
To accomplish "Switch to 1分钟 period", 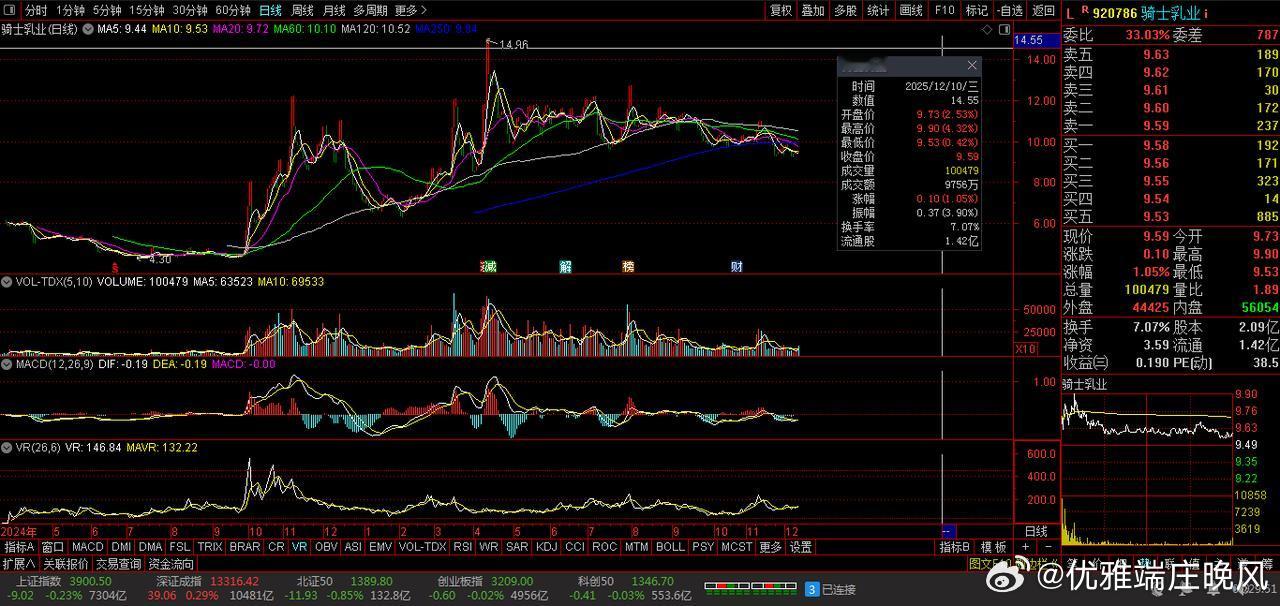I will [x=70, y=10].
